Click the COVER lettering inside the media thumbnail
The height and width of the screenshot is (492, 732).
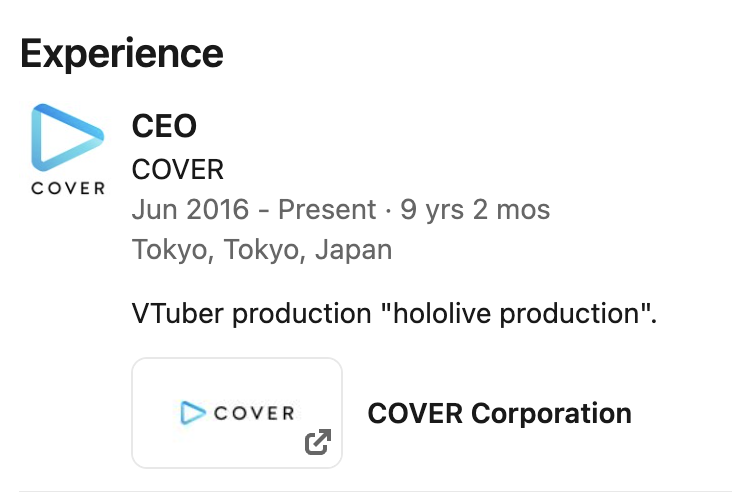pos(254,413)
